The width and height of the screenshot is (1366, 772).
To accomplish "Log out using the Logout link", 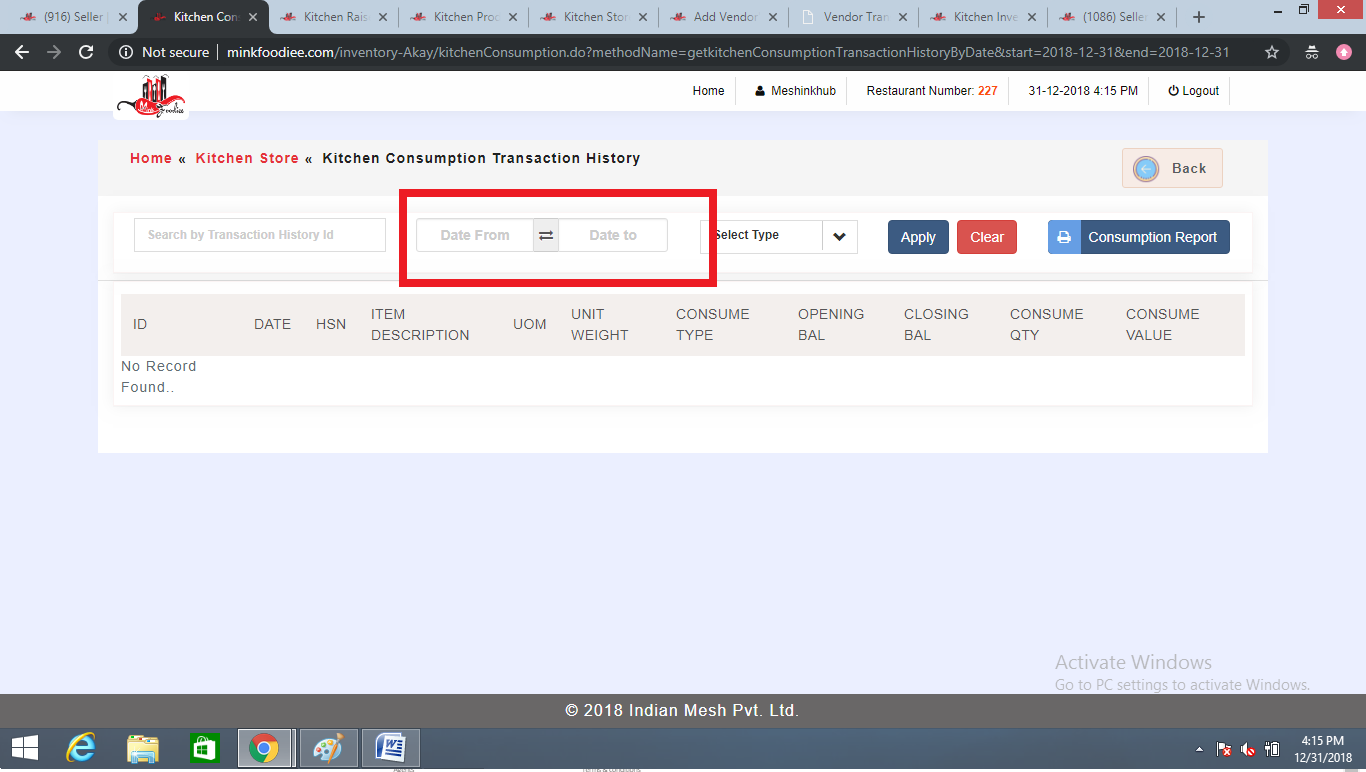I will (1194, 91).
